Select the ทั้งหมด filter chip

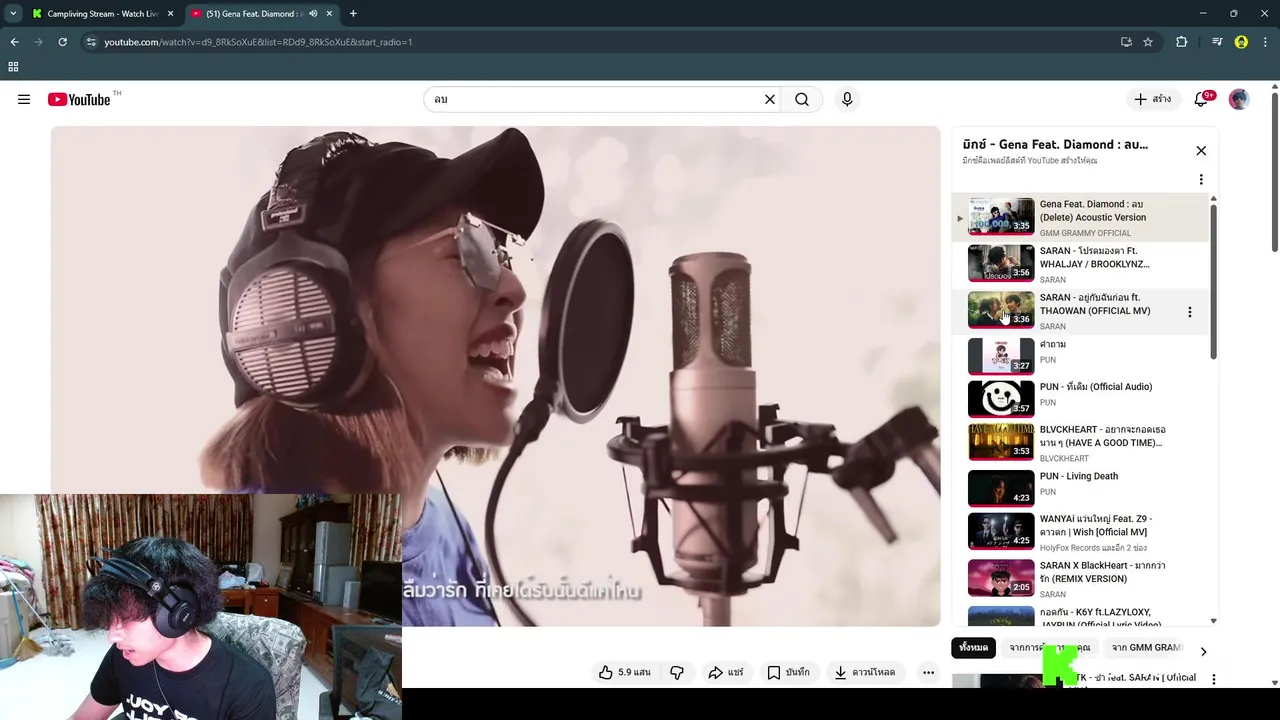pyautogui.click(x=973, y=648)
